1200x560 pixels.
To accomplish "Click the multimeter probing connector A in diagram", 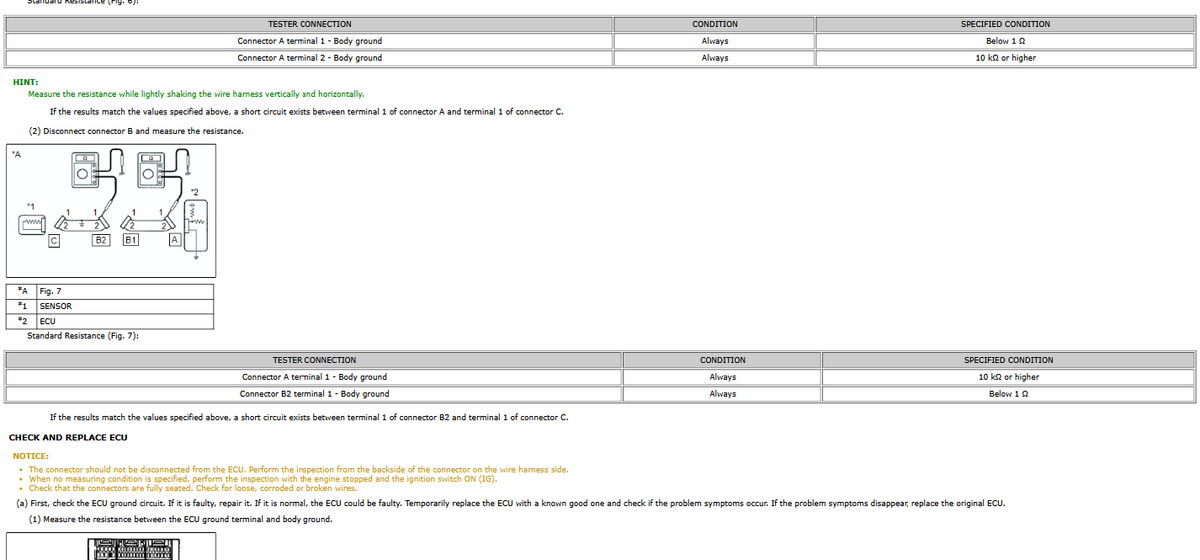I will (151, 170).
